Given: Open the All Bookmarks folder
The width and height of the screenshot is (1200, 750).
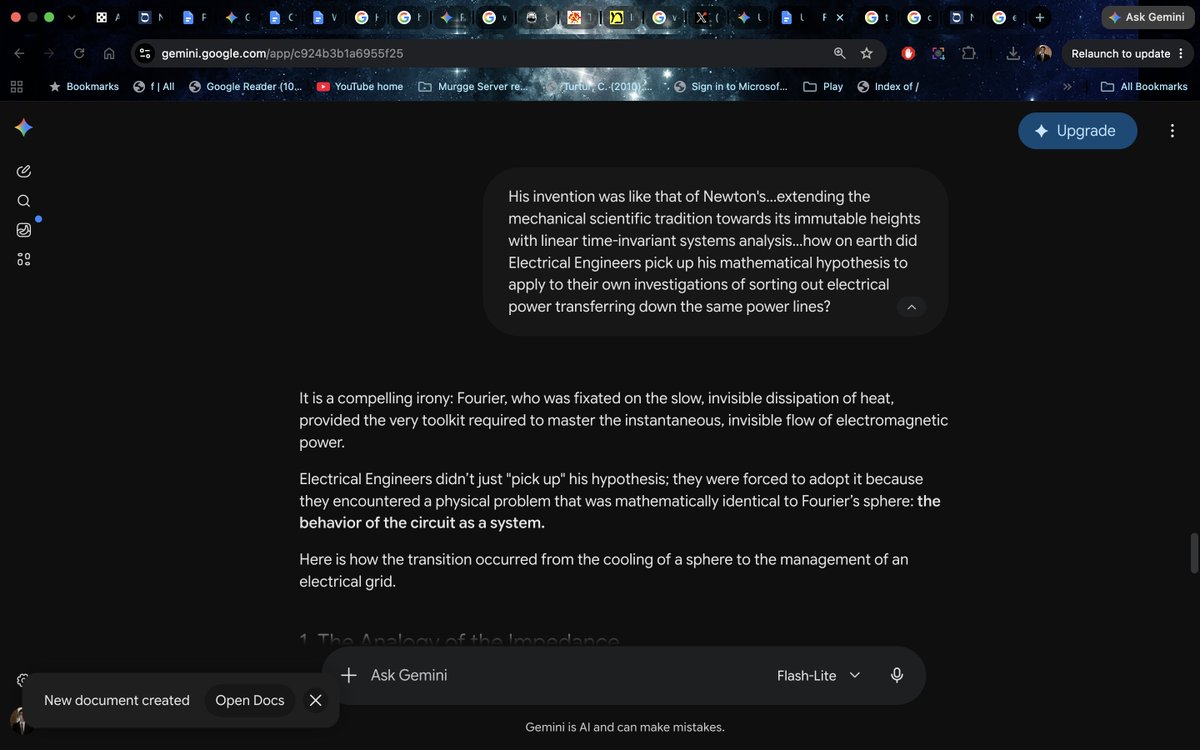Looking at the screenshot, I should (1144, 87).
